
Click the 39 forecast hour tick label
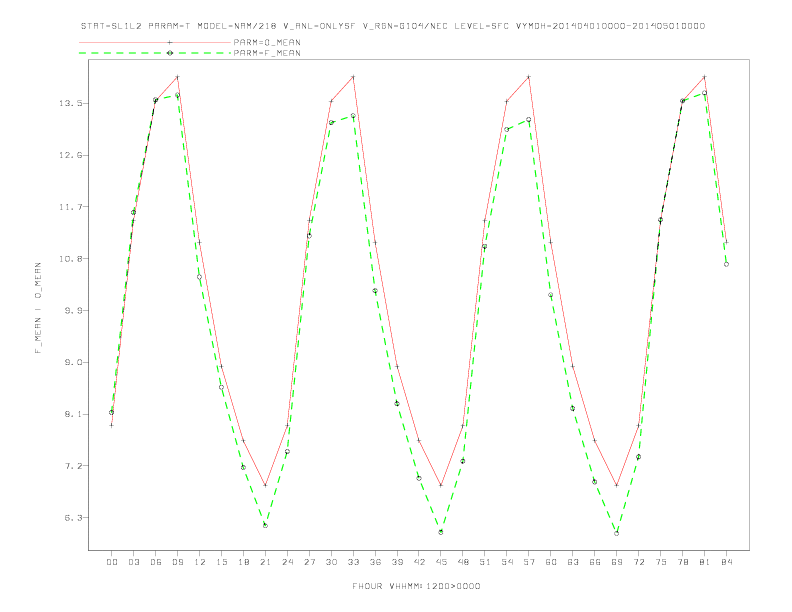[x=397, y=562]
